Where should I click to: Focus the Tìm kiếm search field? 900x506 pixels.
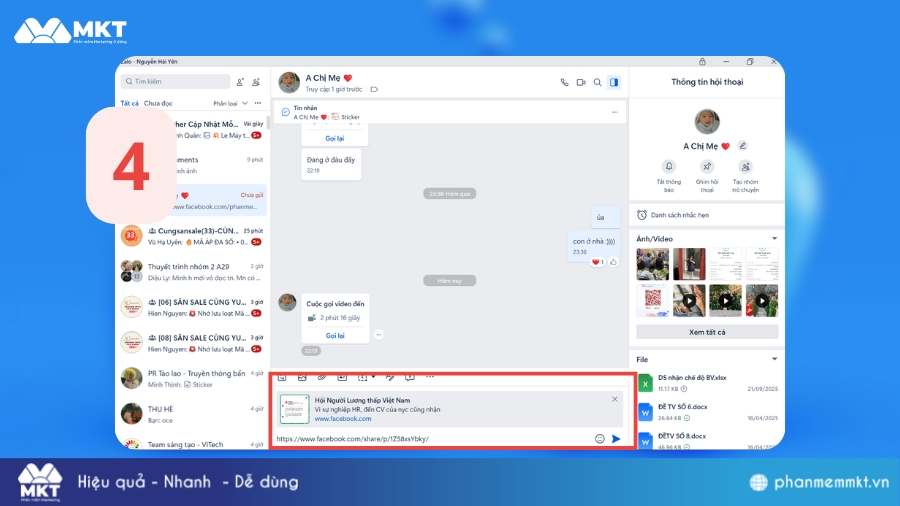tap(175, 81)
